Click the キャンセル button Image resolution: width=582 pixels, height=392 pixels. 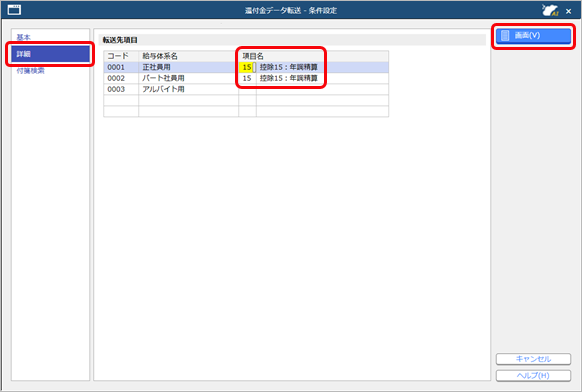pyautogui.click(x=533, y=359)
